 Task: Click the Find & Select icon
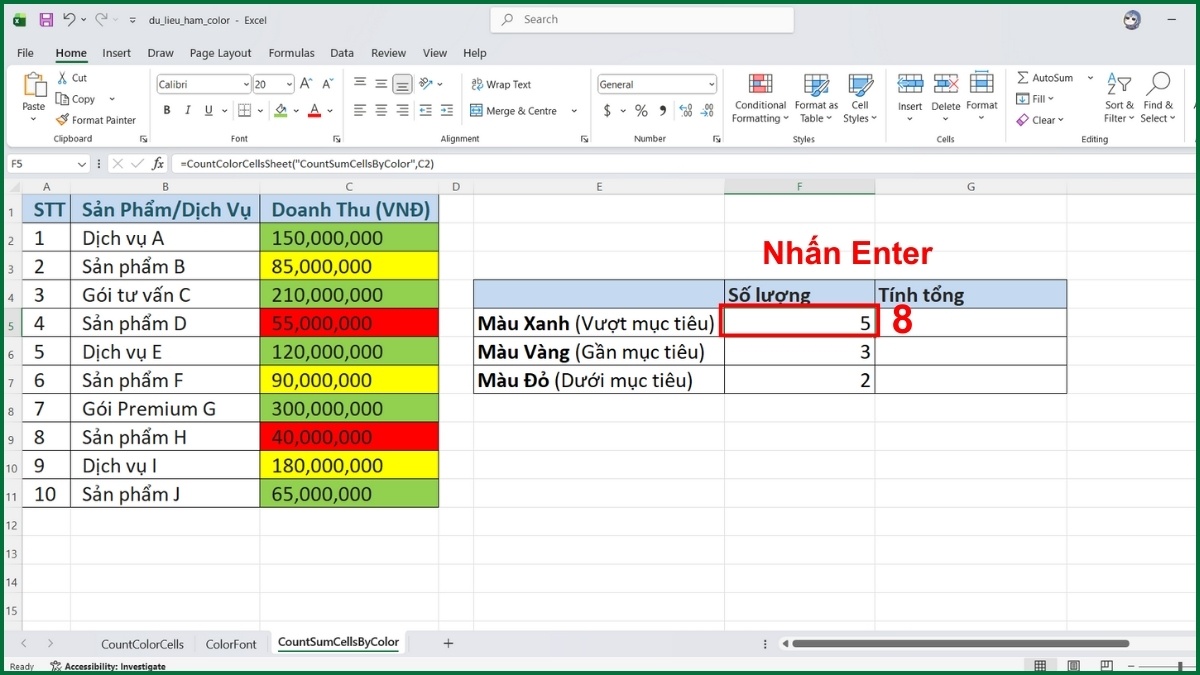[x=1158, y=100]
